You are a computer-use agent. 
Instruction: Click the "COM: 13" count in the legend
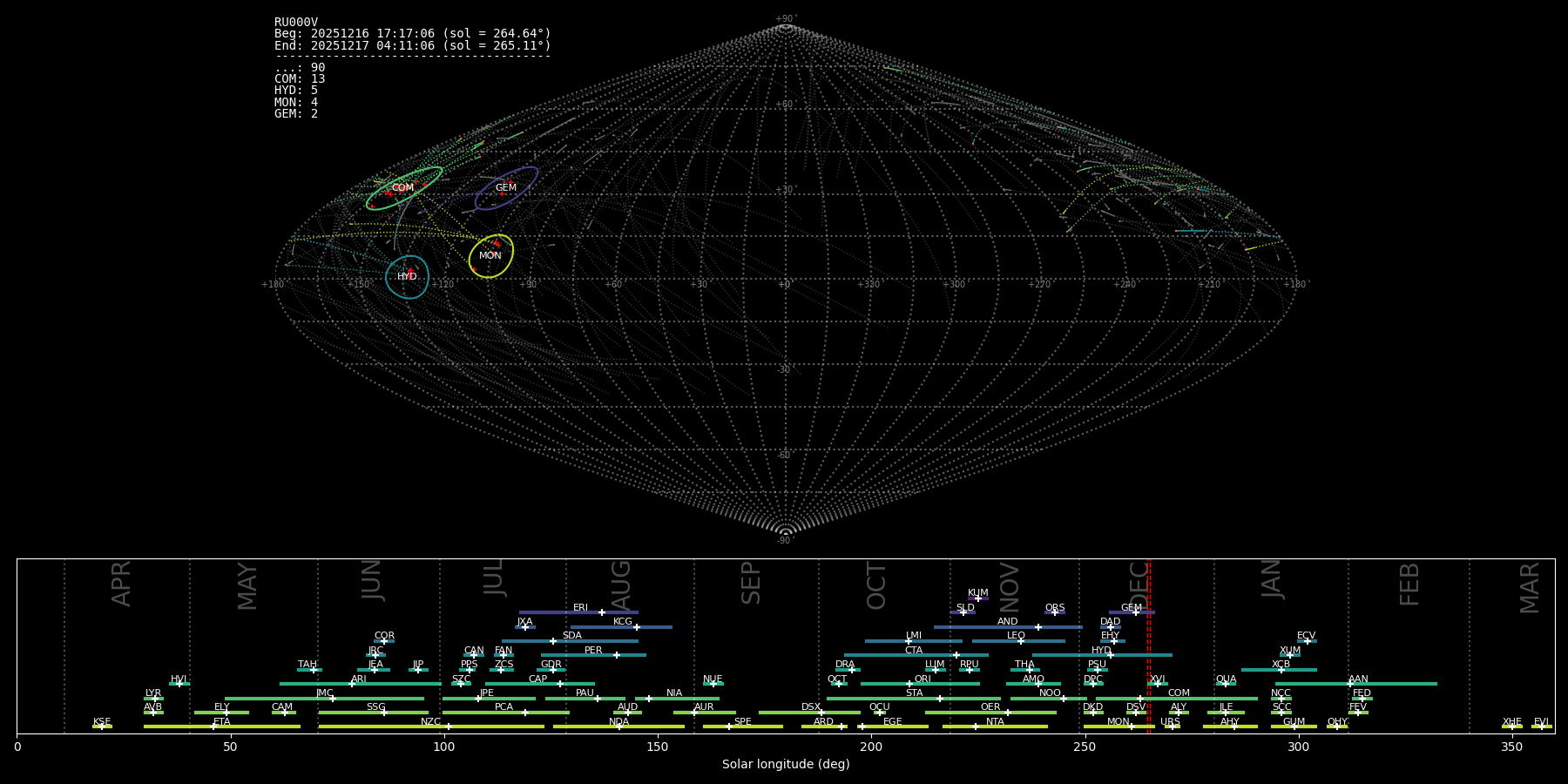click(x=300, y=79)
